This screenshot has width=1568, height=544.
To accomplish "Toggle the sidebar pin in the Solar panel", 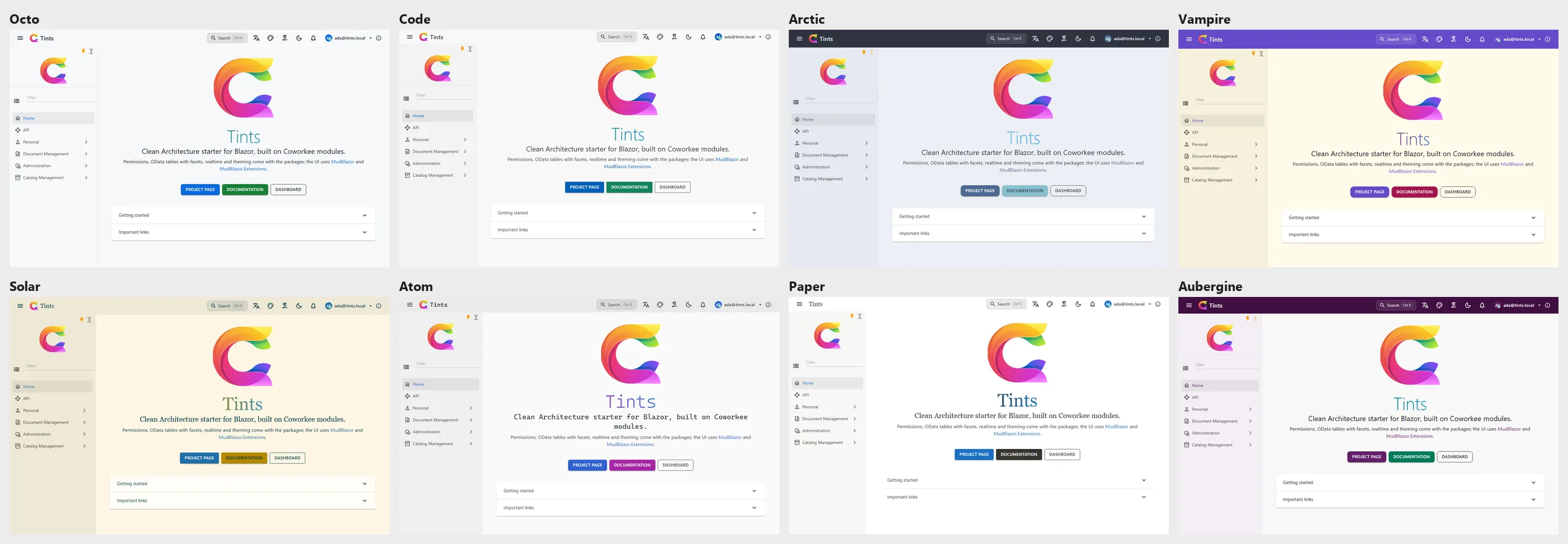I will pyautogui.click(x=81, y=320).
